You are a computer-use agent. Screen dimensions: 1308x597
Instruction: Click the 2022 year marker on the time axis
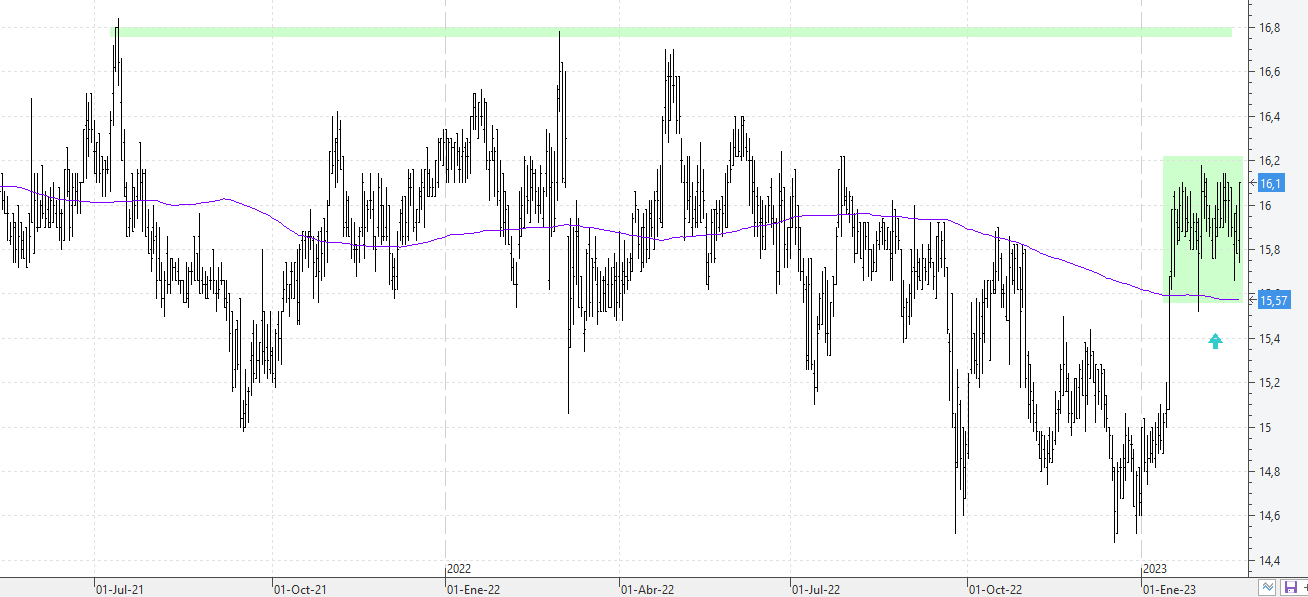tap(460, 569)
